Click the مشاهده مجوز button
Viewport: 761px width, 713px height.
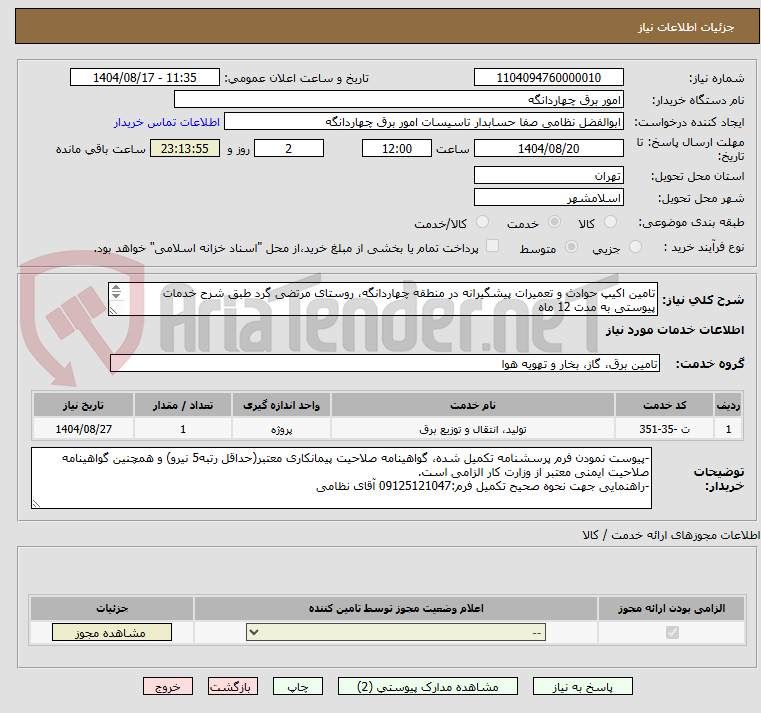112,632
